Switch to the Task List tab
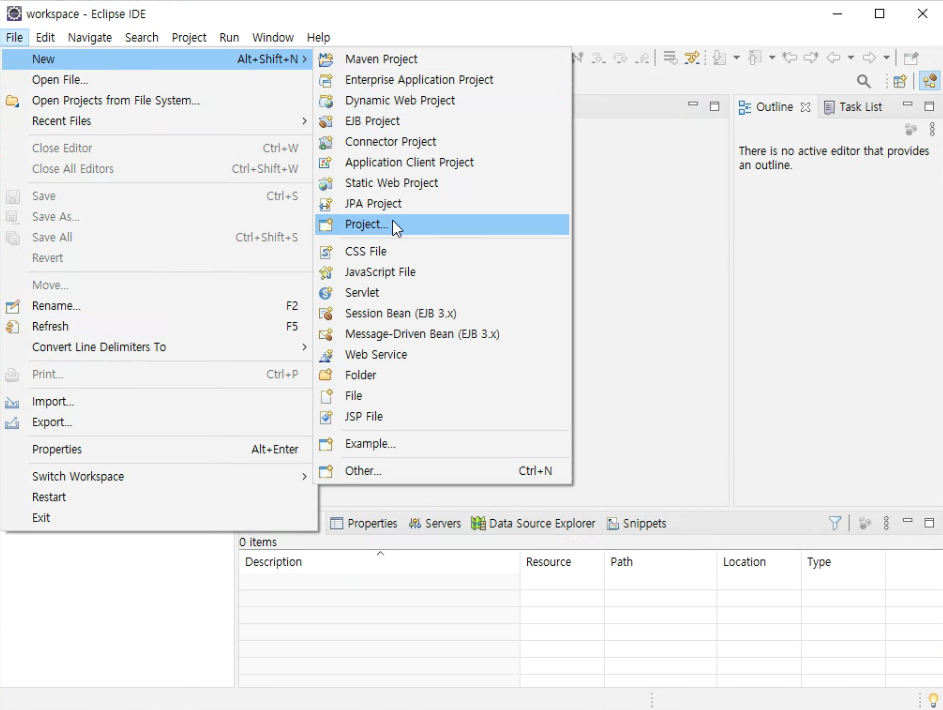The height and width of the screenshot is (710, 943). (853, 107)
